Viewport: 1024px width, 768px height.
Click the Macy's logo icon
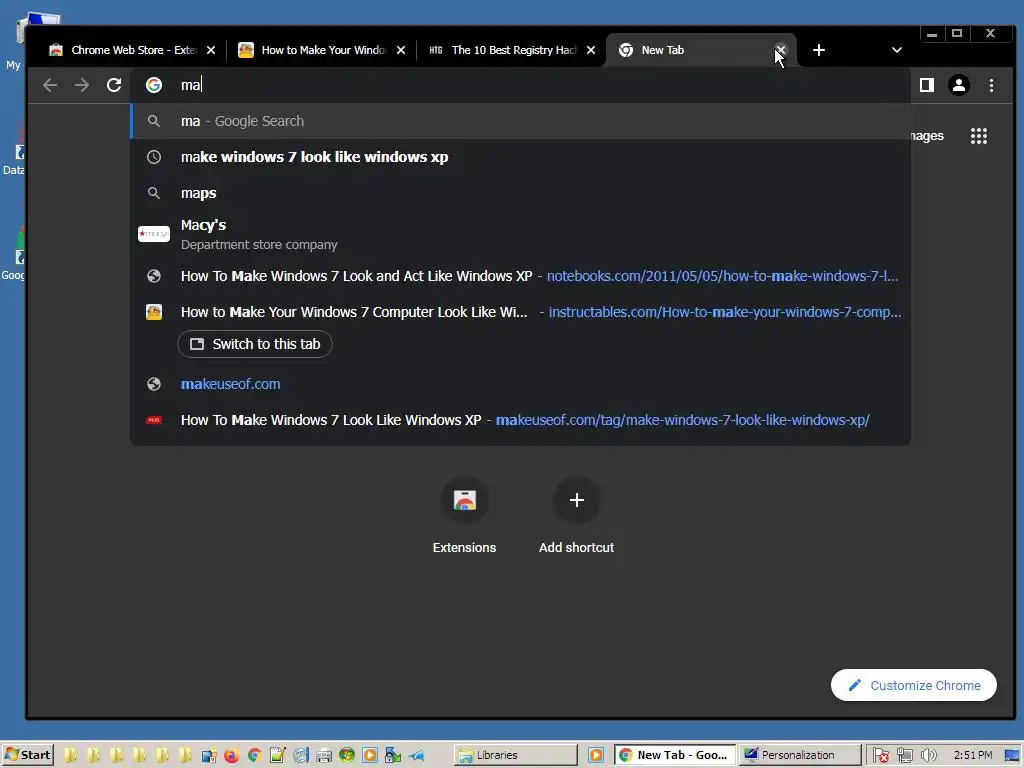point(154,234)
